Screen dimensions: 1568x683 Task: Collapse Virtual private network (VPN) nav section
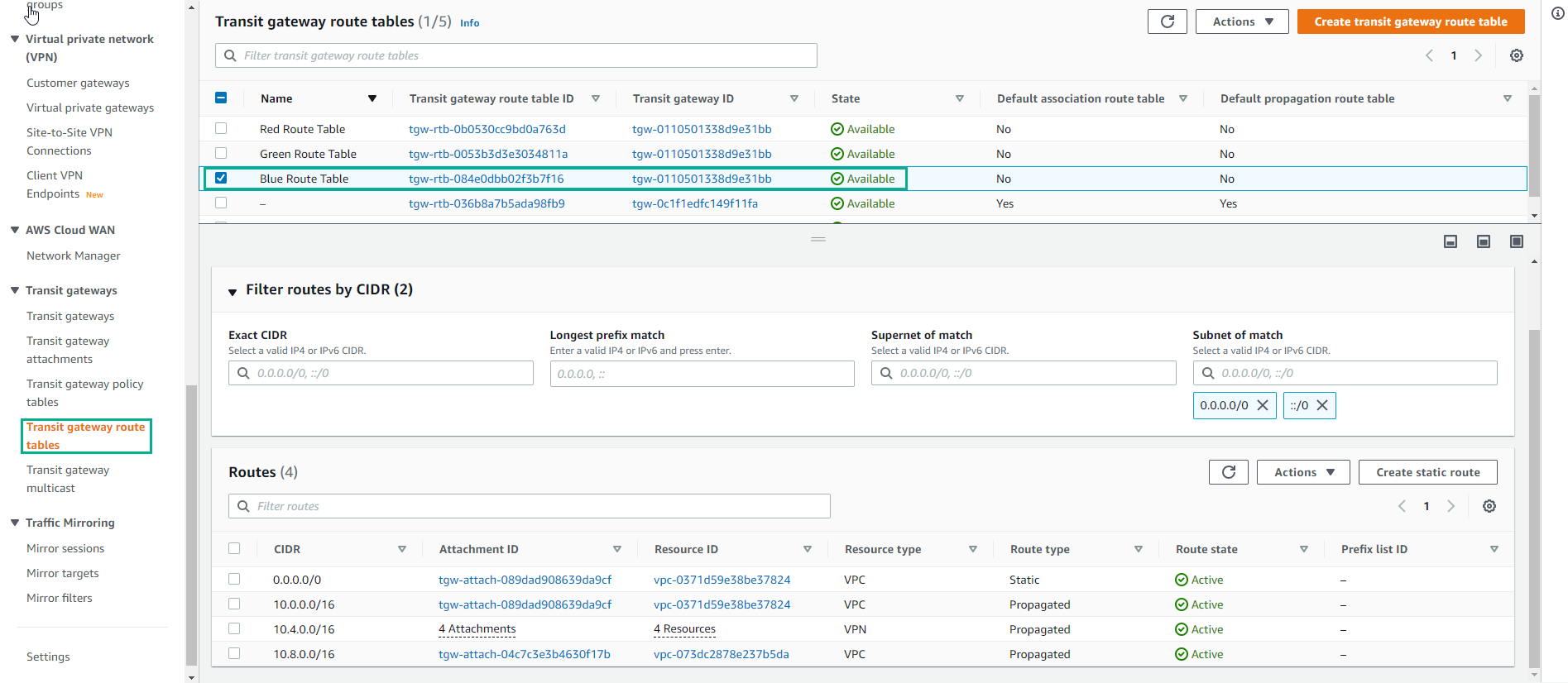tap(15, 39)
